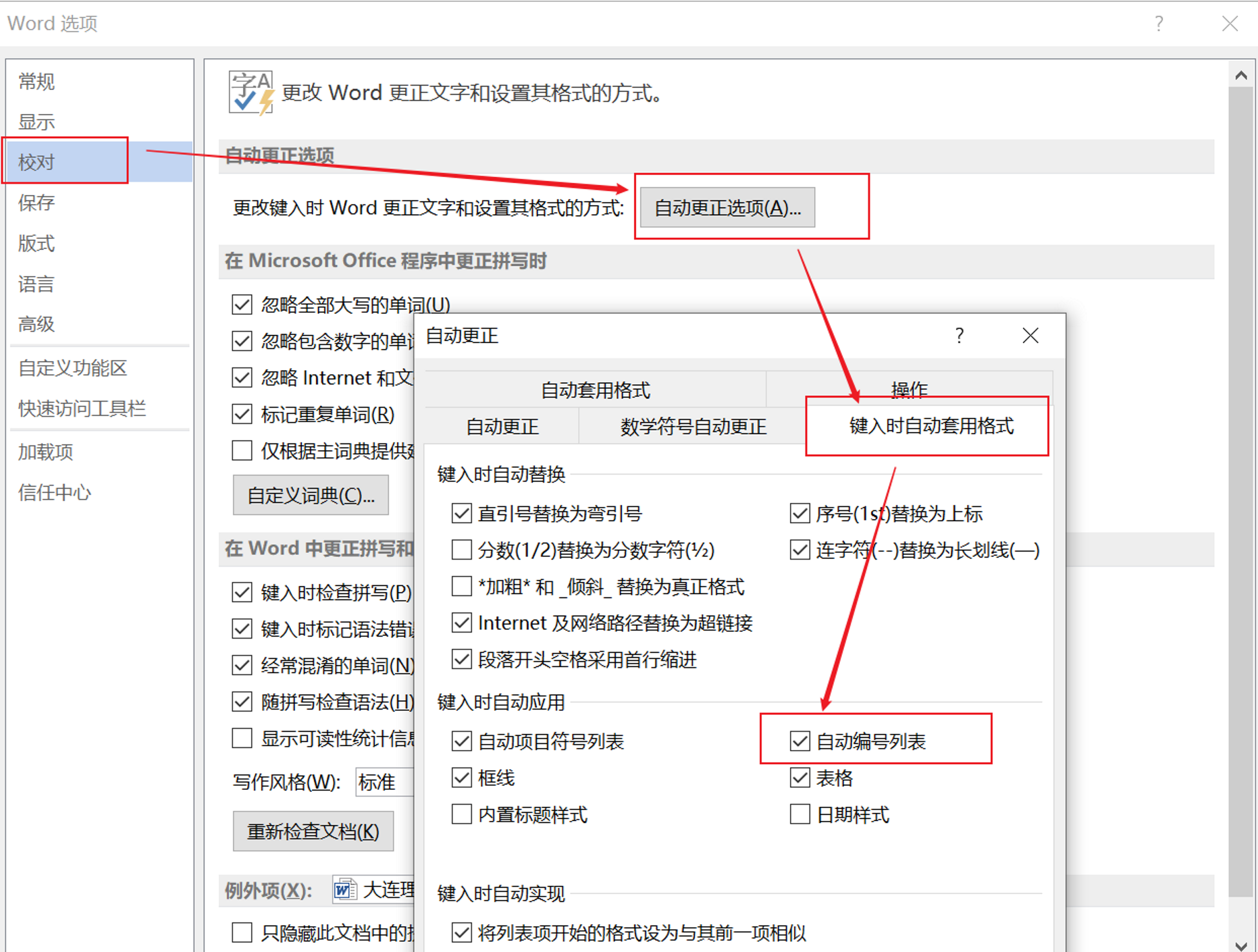Screen dimensions: 1258x952
Task: Switch to the 自动更正 tab
Action: coord(502,426)
